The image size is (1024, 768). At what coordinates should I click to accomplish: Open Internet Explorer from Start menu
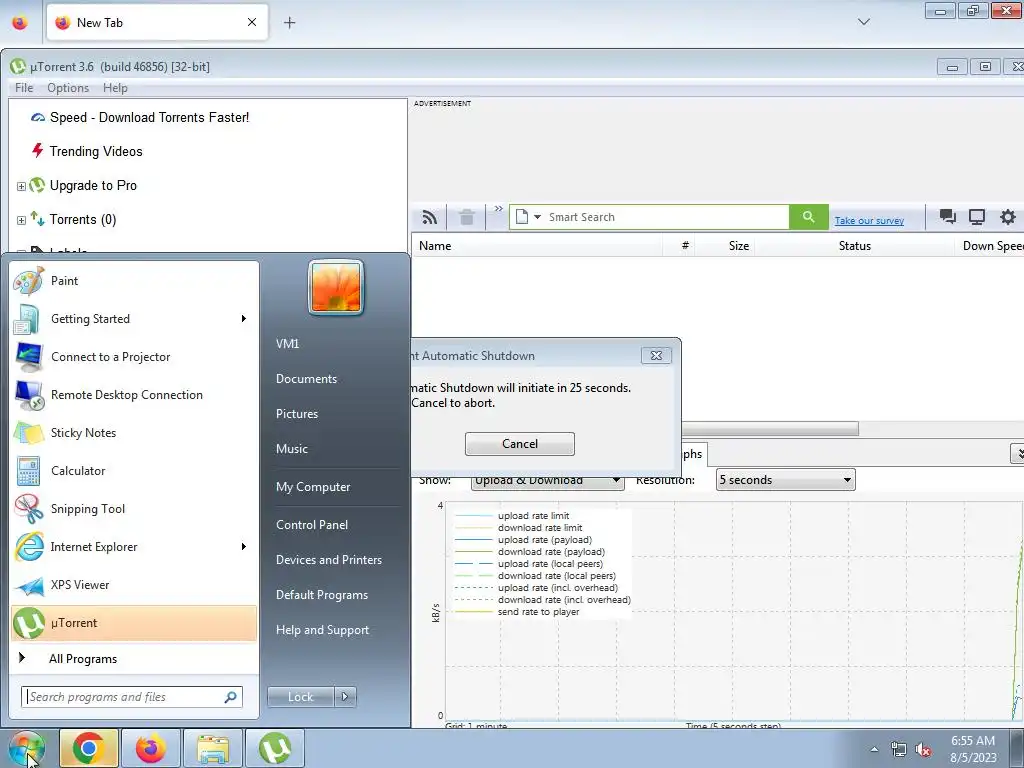[134, 547]
